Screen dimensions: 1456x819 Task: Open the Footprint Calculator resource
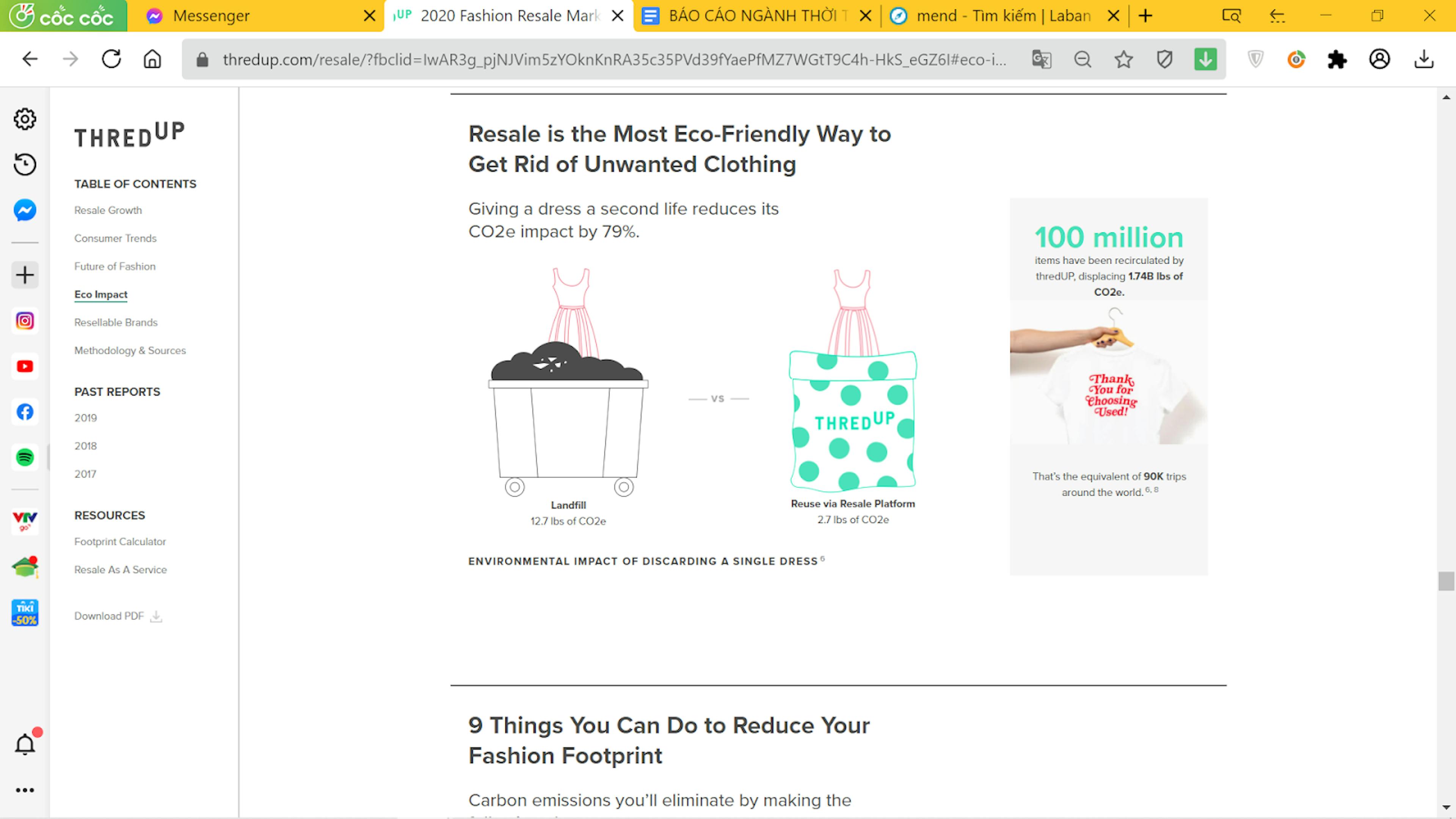(x=120, y=541)
